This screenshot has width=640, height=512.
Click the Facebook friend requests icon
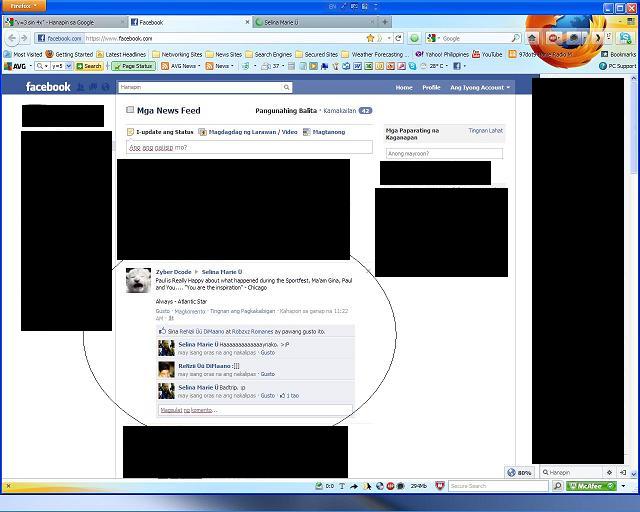click(x=81, y=87)
